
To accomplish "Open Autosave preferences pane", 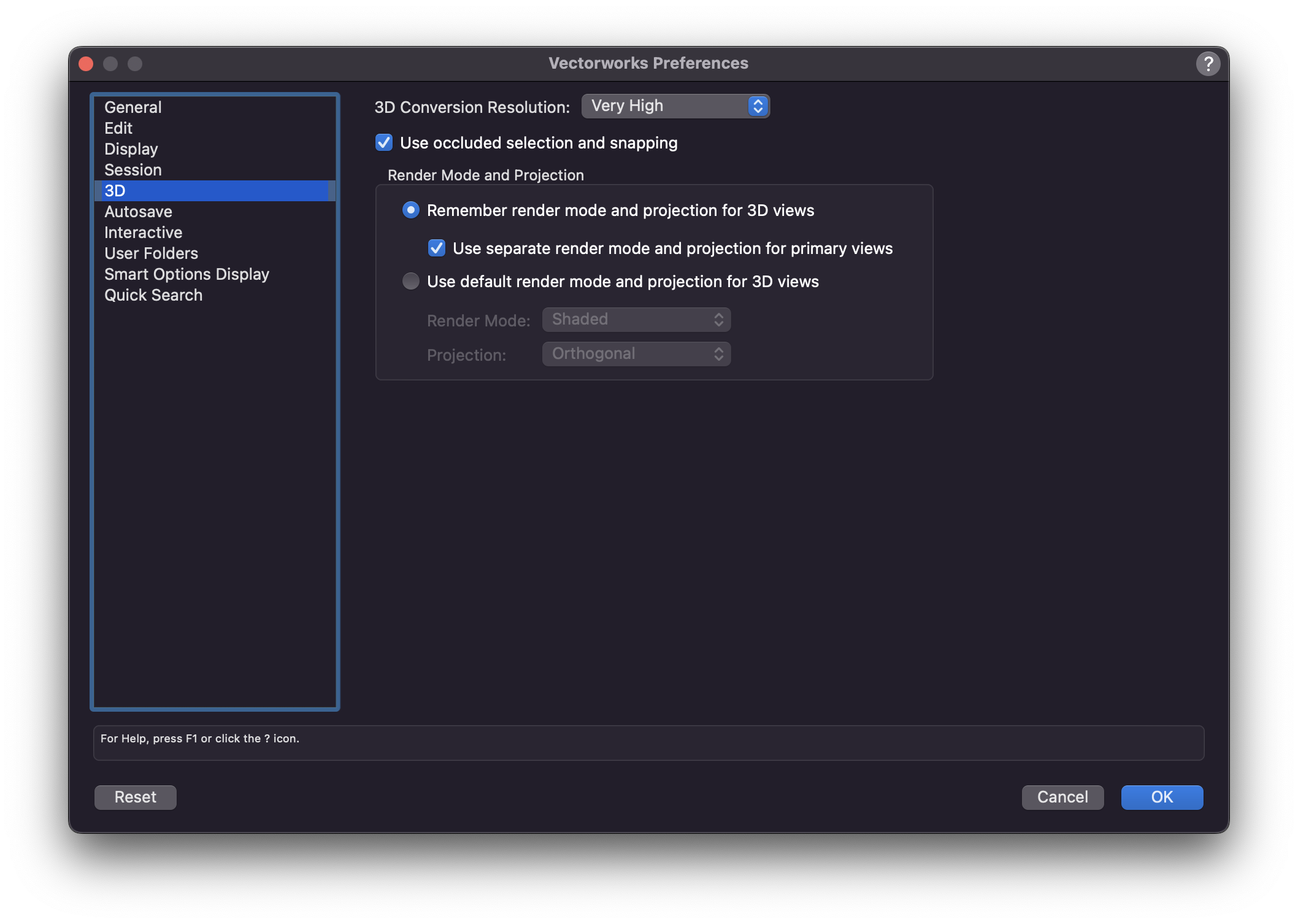I will [x=138, y=212].
